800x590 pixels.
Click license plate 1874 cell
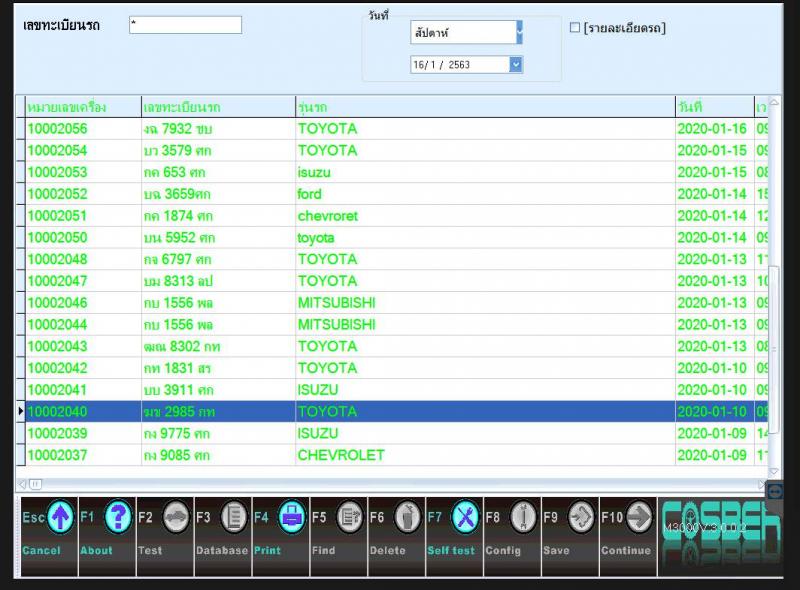point(218,216)
